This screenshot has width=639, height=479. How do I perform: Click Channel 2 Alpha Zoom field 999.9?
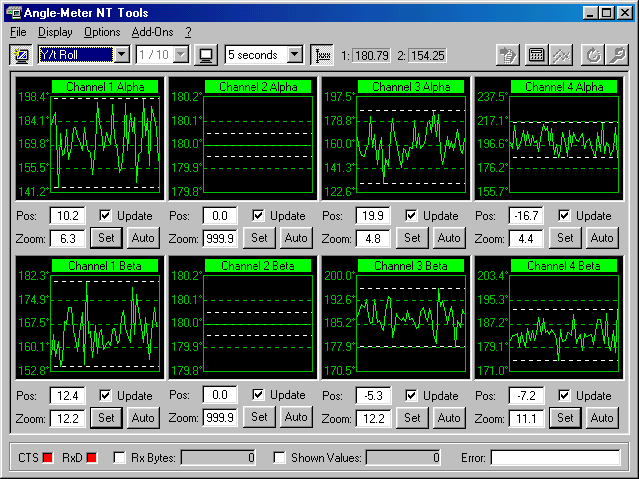220,238
